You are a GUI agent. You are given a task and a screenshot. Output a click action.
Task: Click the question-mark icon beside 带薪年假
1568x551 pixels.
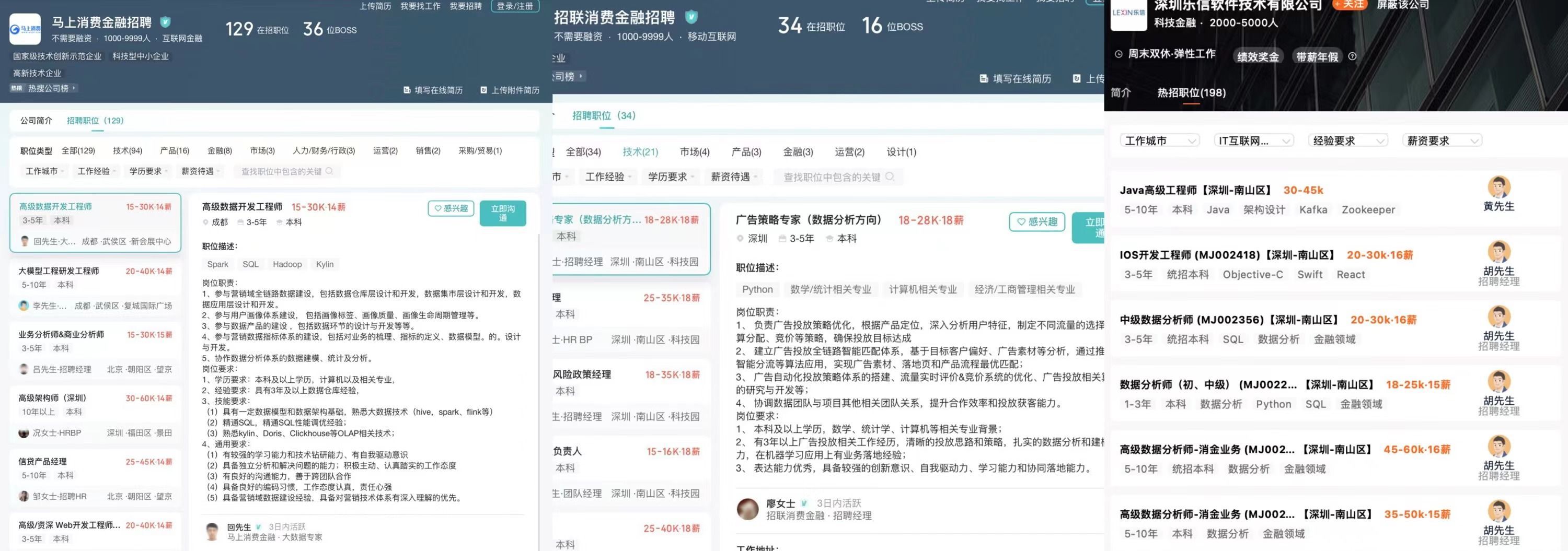(x=1353, y=56)
